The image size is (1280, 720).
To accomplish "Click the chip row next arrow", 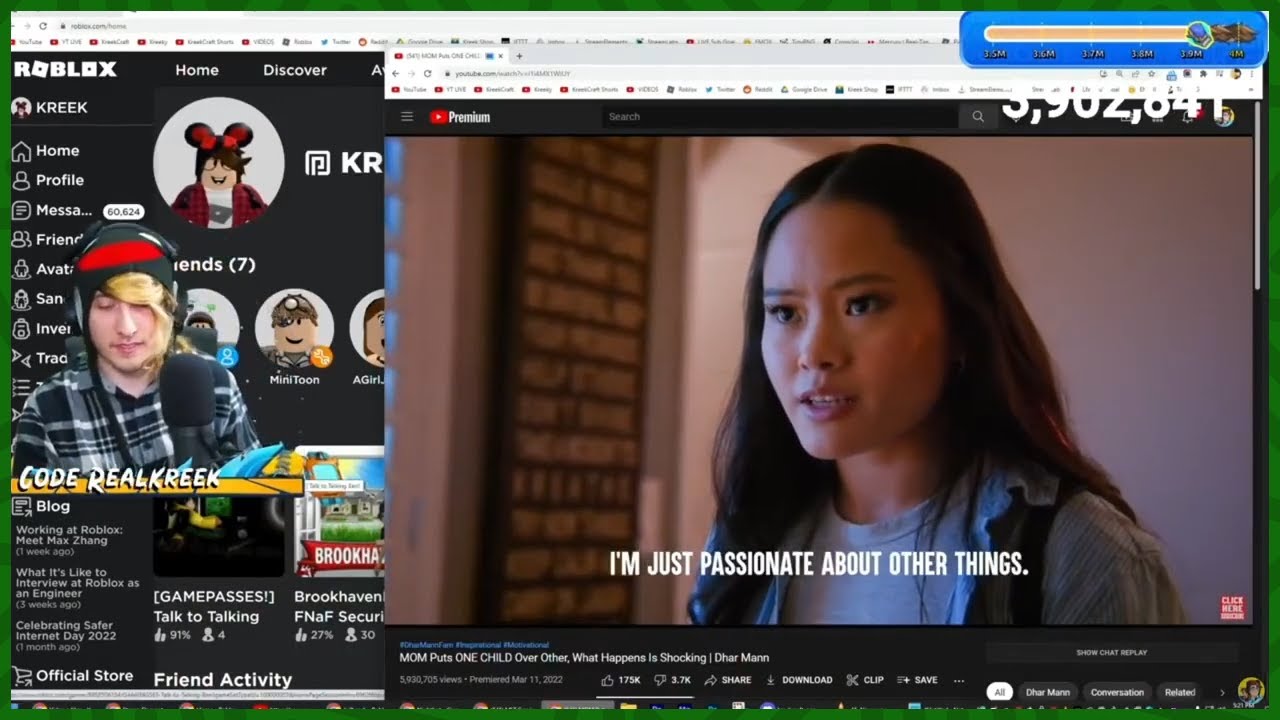I will (x=1221, y=692).
